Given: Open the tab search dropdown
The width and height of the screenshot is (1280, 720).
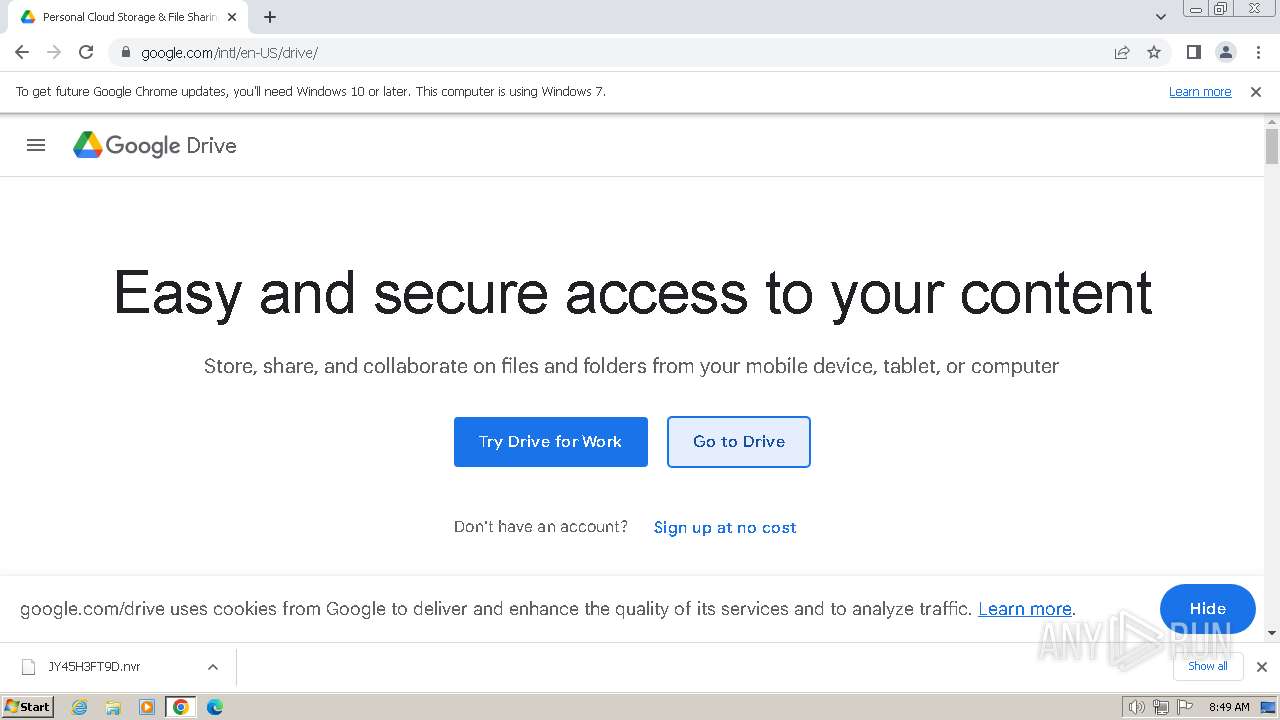Looking at the screenshot, I should tap(1160, 17).
